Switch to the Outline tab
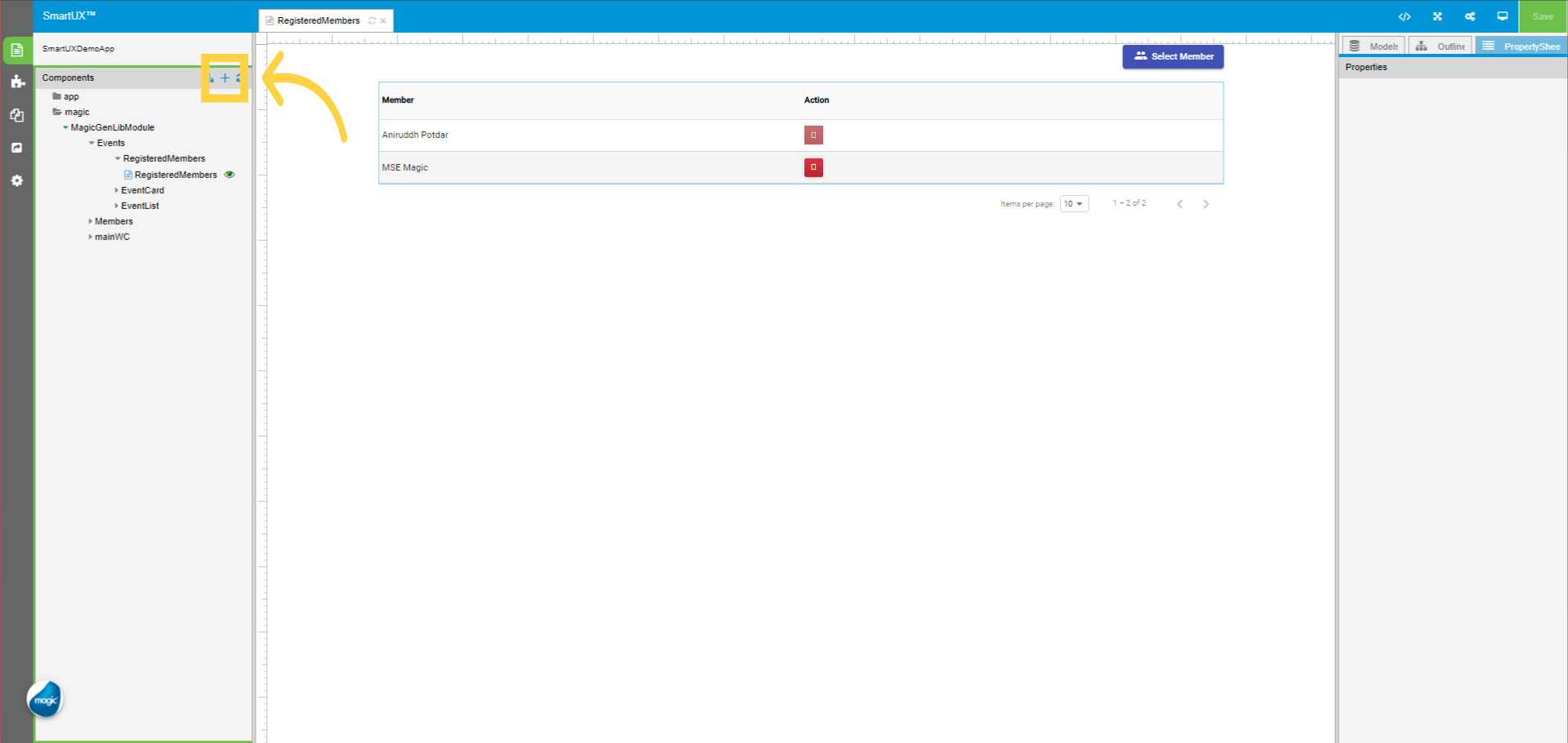 (x=1440, y=46)
